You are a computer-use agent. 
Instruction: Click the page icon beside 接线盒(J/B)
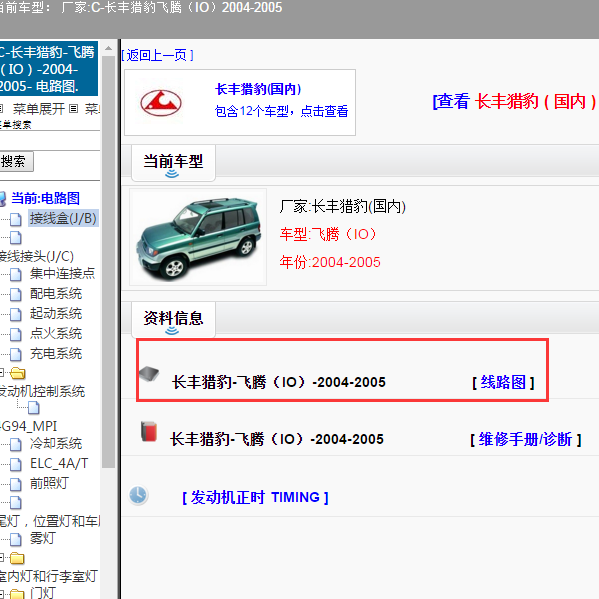point(16,219)
